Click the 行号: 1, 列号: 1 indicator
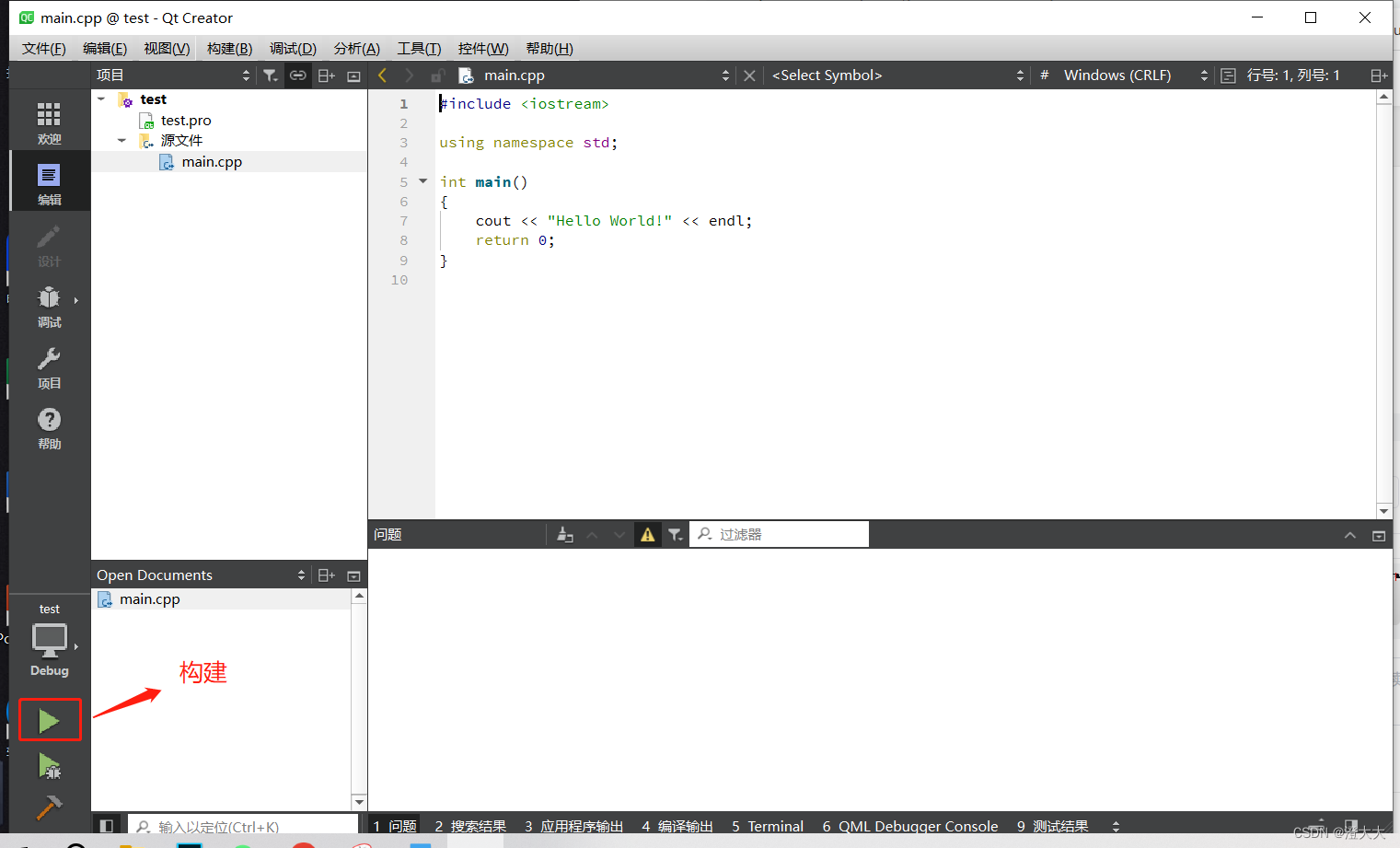Viewport: 1400px width, 848px height. point(1293,76)
